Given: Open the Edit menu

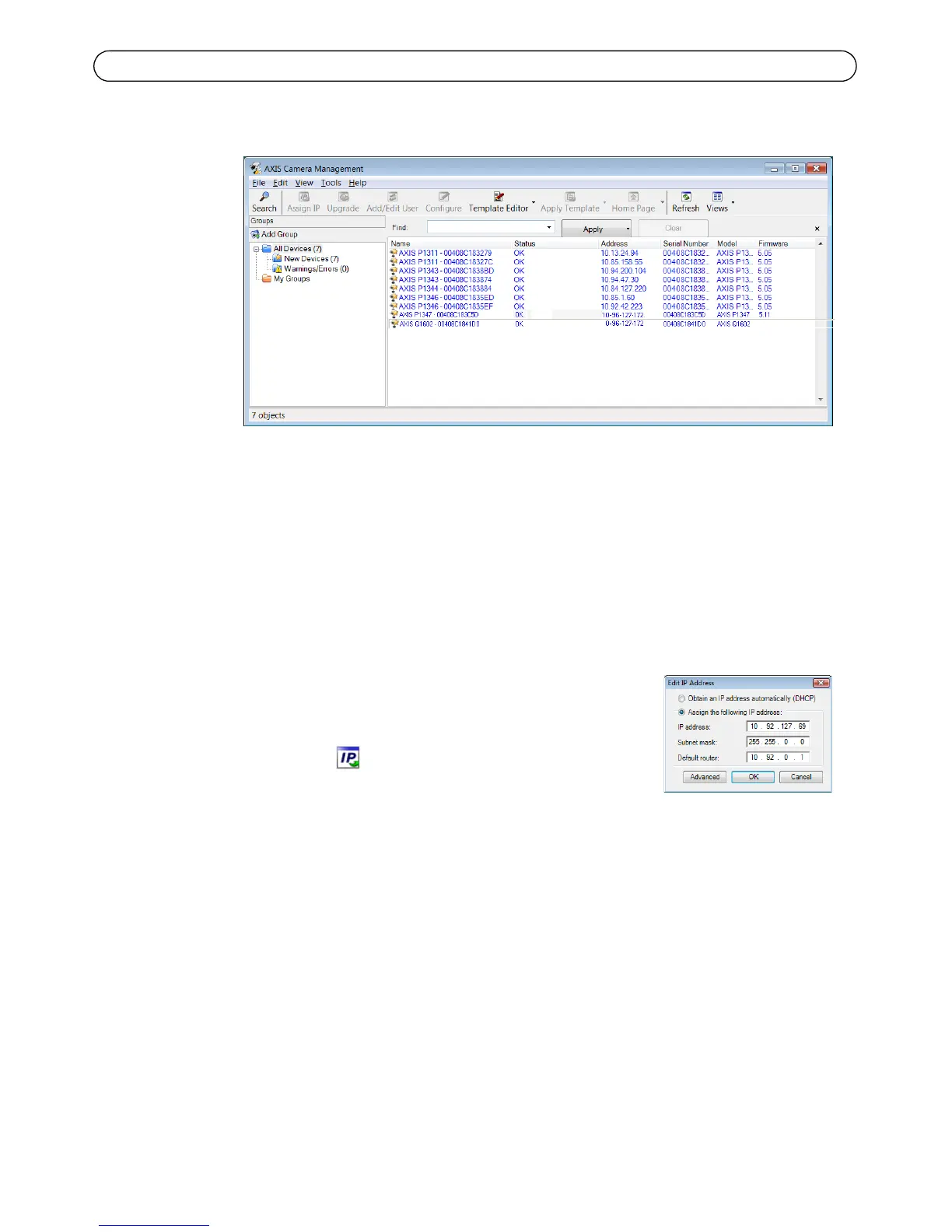Looking at the screenshot, I should click(x=280, y=183).
